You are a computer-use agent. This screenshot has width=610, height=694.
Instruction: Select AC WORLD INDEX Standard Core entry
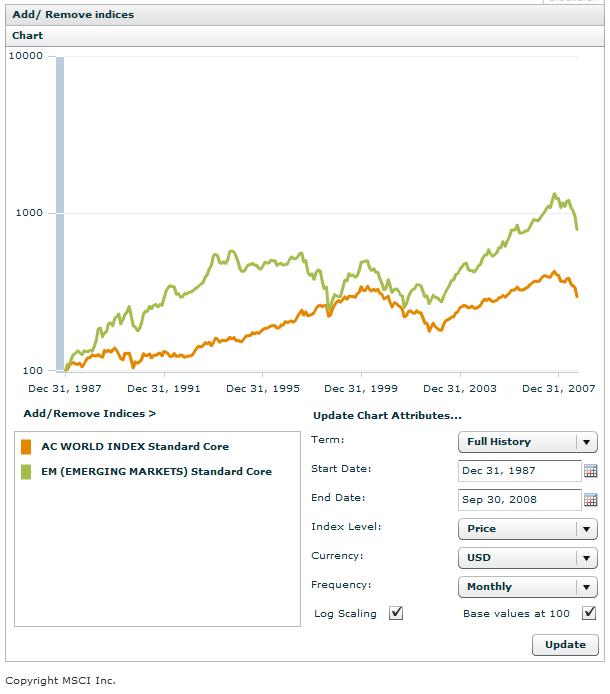point(135,447)
